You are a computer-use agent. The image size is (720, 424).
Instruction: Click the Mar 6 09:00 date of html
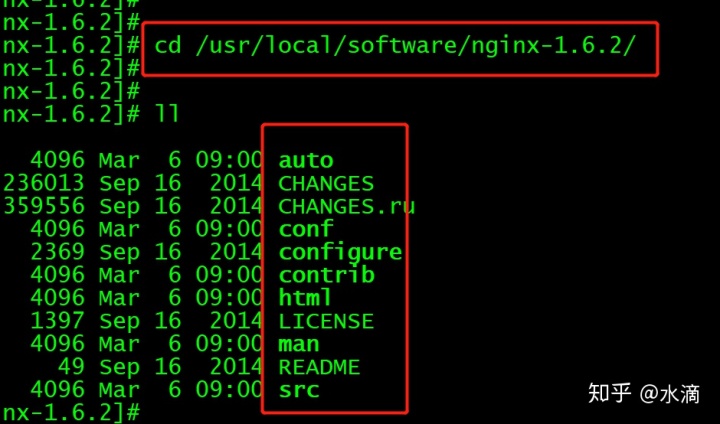point(181,298)
